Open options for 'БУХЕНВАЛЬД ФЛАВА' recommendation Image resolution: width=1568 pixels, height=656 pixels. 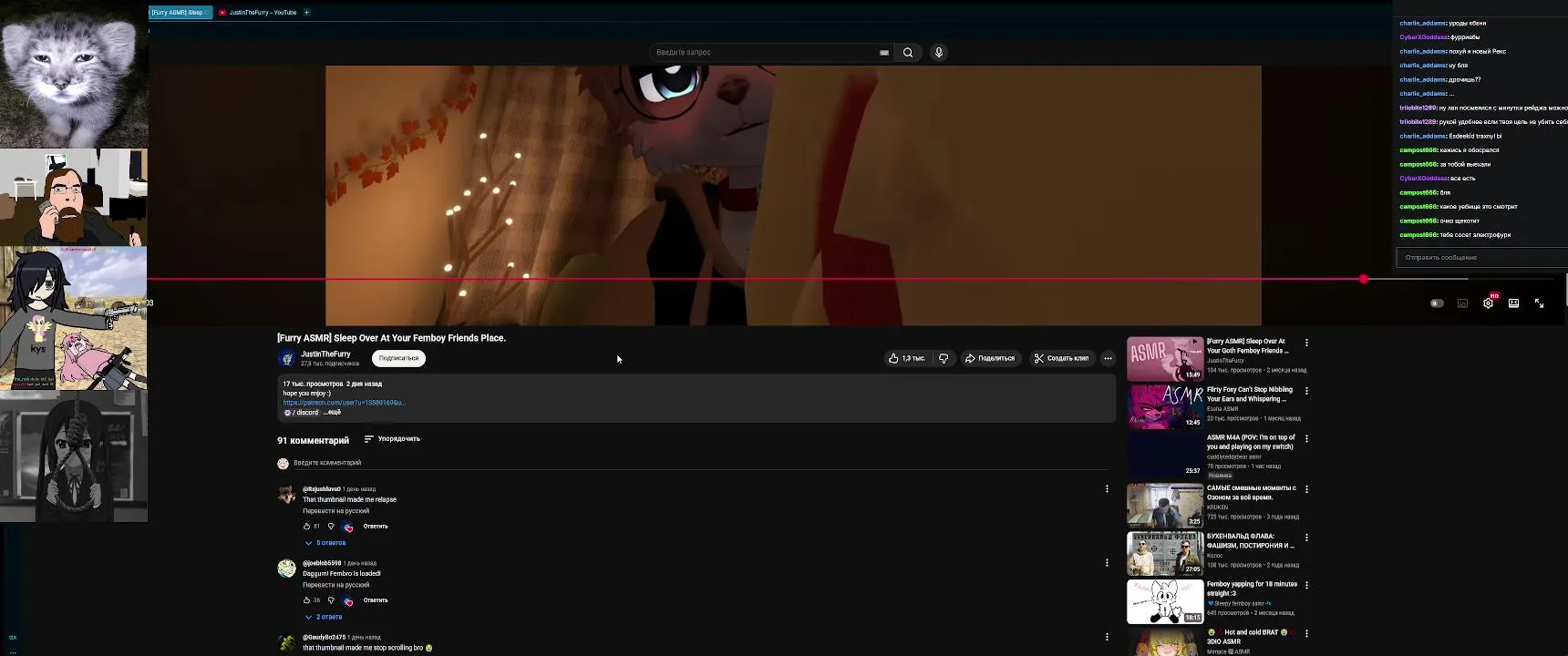click(1306, 538)
